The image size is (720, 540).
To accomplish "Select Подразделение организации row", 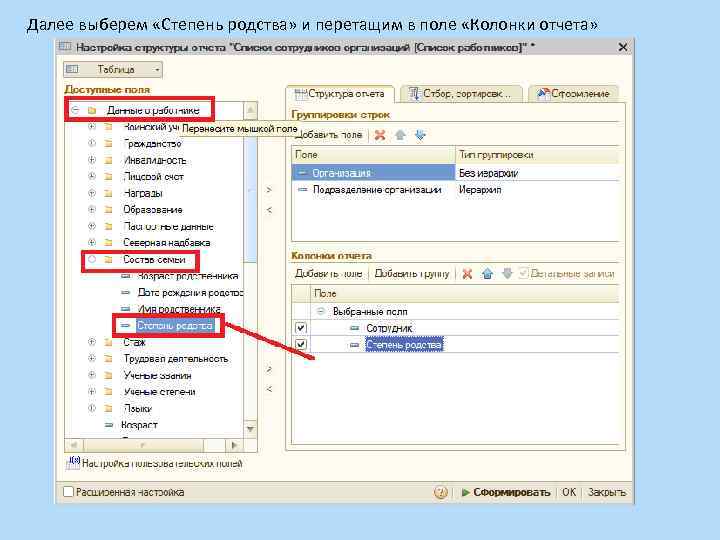I will [x=373, y=190].
